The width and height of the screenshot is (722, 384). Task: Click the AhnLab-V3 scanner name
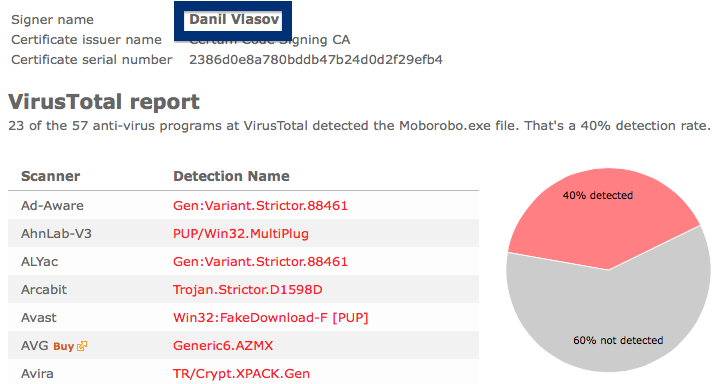pos(56,234)
